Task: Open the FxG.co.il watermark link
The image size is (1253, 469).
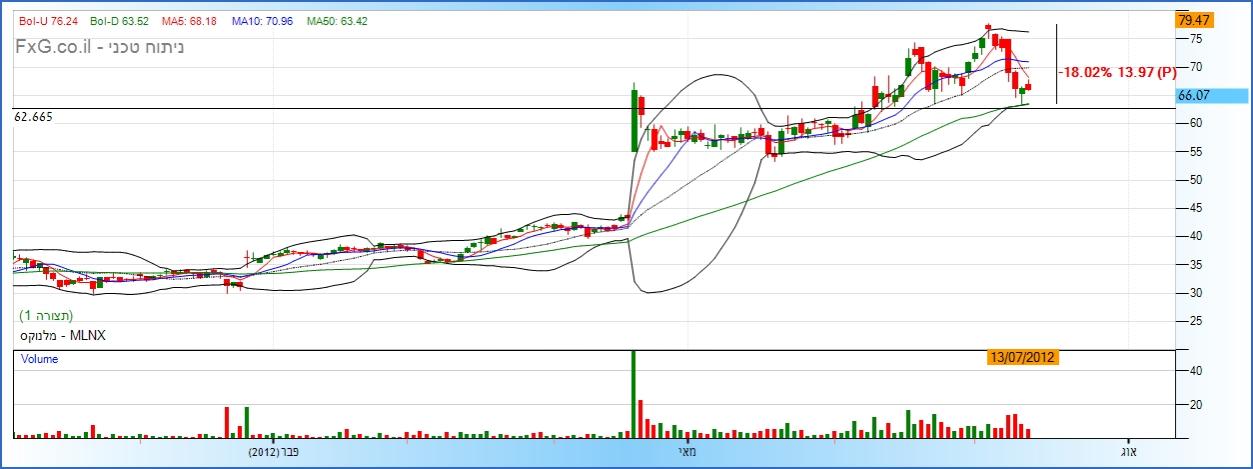Action: click(55, 46)
